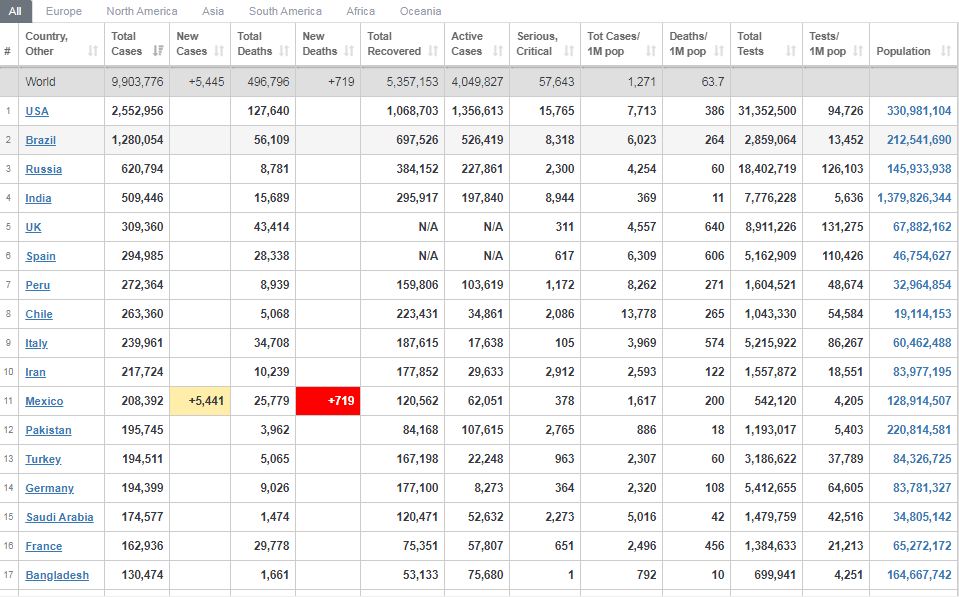
Task: Open the Chile country link
Action: tap(39, 314)
